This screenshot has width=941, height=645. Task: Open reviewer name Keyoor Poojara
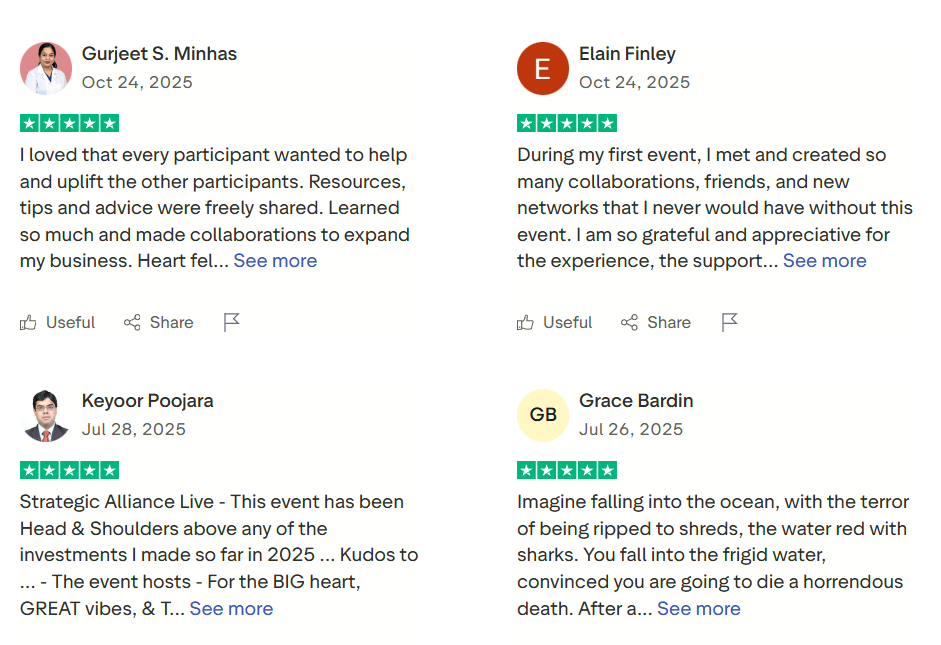148,401
